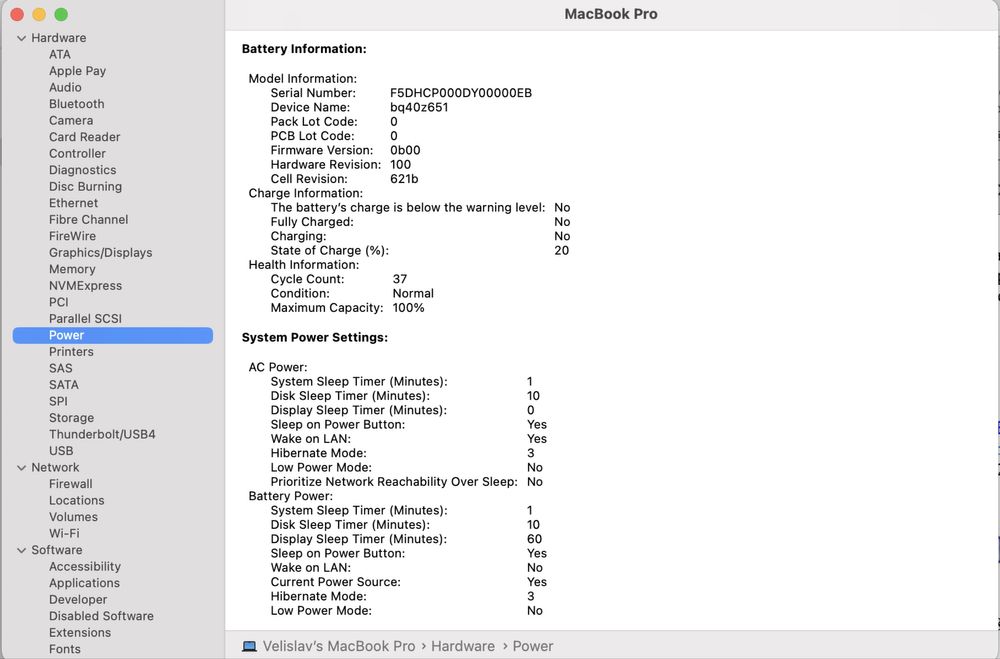Click the serial number F5DHCP000DY00000EB
Screen dimensions: 1000x659
click(460, 93)
